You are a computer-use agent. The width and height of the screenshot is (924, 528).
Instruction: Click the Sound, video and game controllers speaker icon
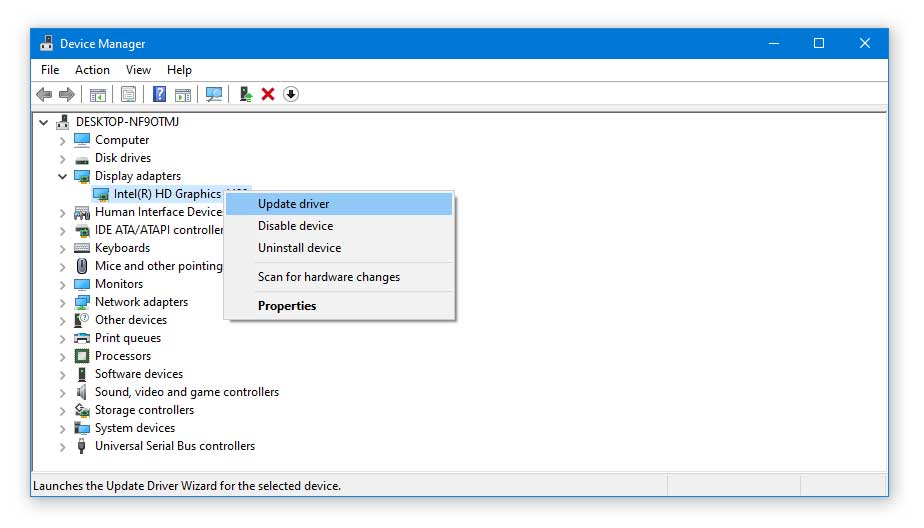(82, 392)
